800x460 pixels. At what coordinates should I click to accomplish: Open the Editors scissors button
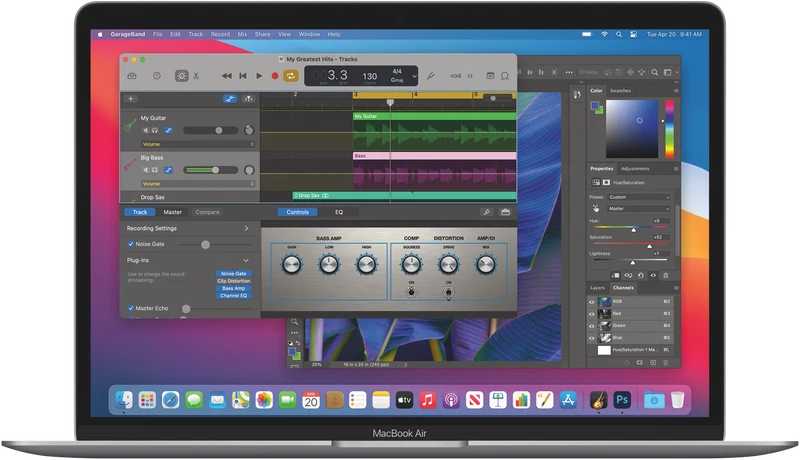[x=196, y=76]
